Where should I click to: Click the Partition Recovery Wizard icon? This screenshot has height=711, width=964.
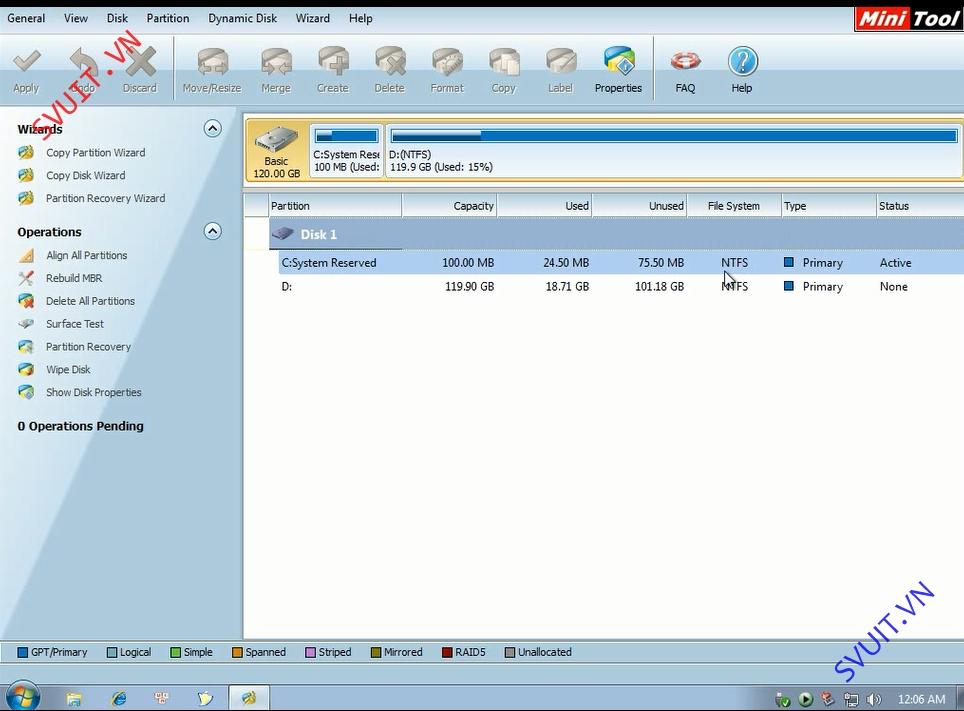coord(26,198)
